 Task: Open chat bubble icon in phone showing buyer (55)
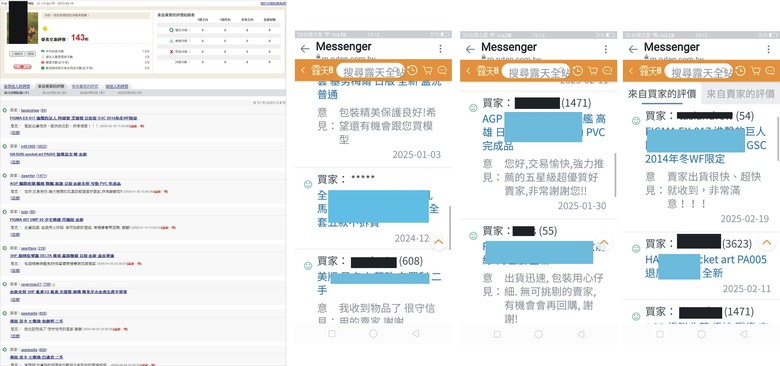click(x=607, y=71)
